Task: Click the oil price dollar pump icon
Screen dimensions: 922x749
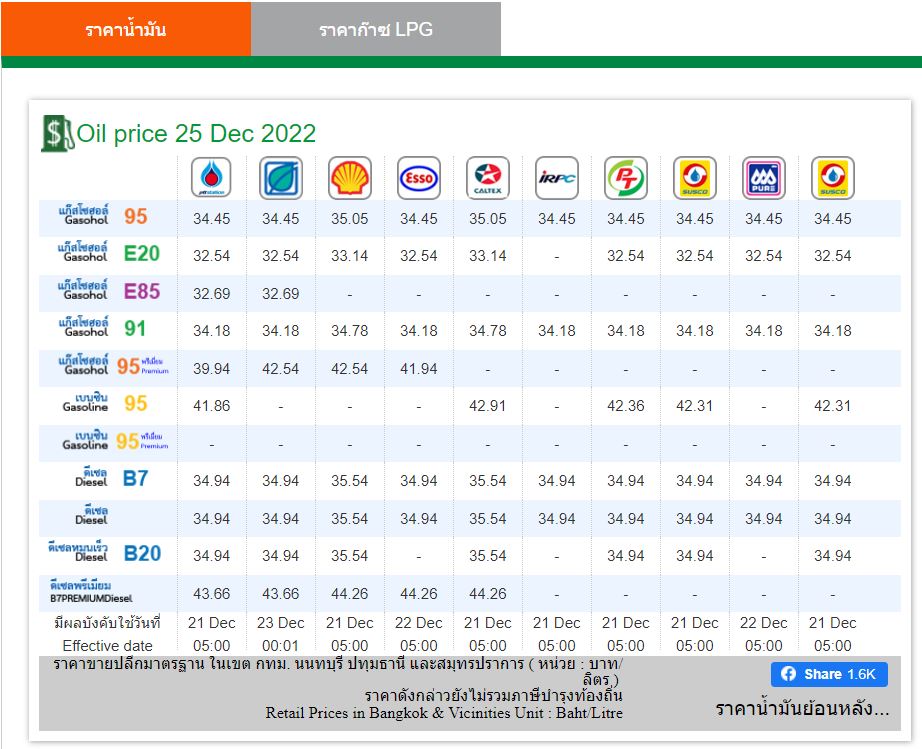Action: tap(57, 133)
